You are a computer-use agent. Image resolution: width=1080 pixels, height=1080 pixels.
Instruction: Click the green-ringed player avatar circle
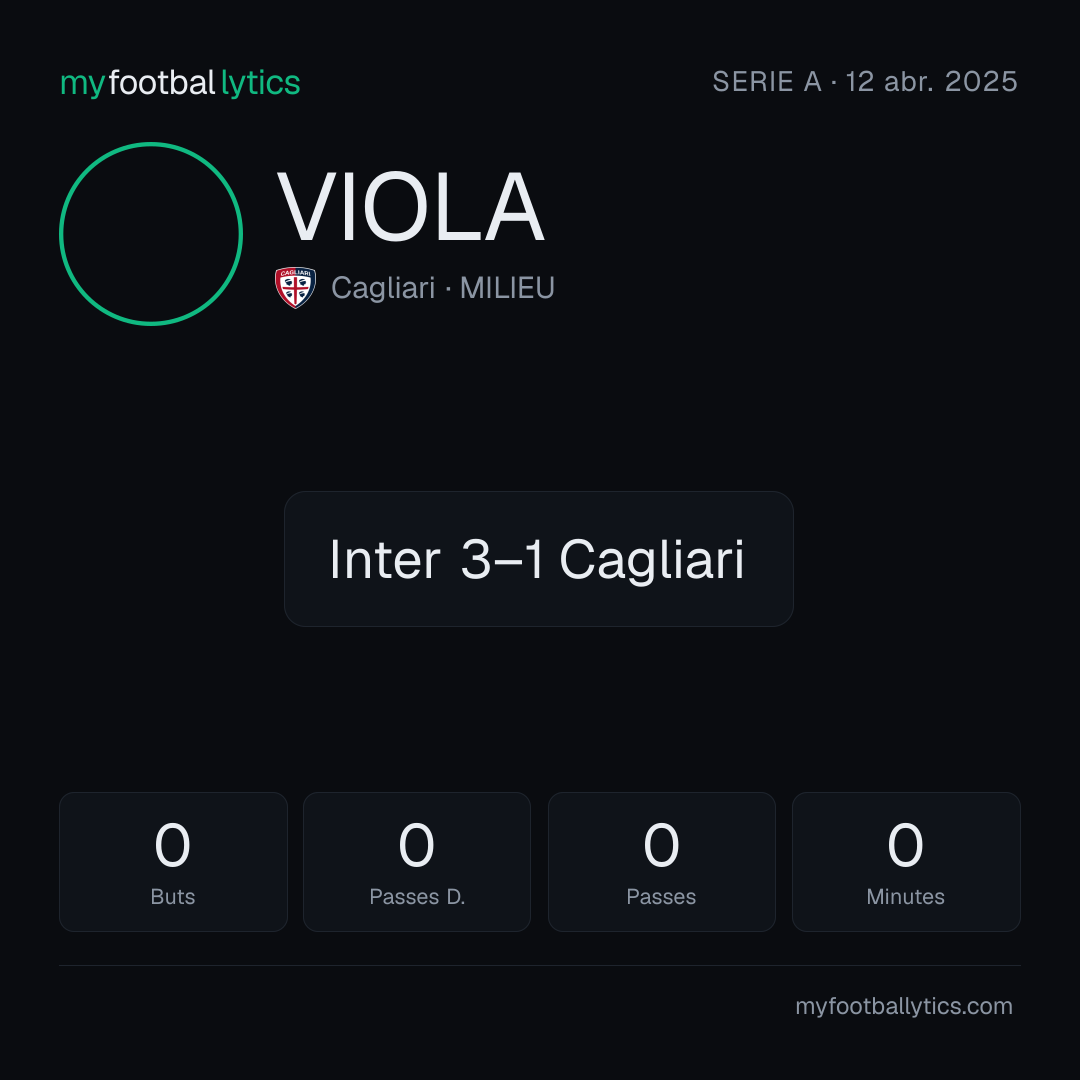tap(151, 234)
